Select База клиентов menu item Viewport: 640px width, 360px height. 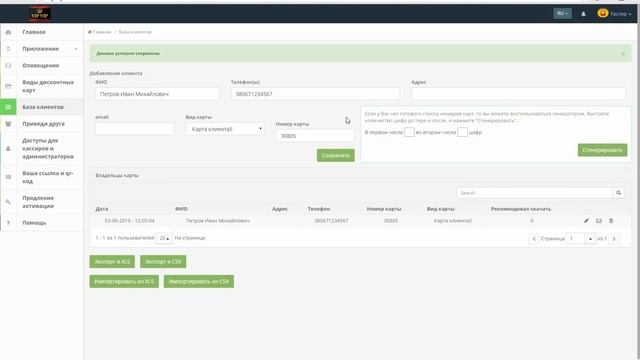click(43, 107)
